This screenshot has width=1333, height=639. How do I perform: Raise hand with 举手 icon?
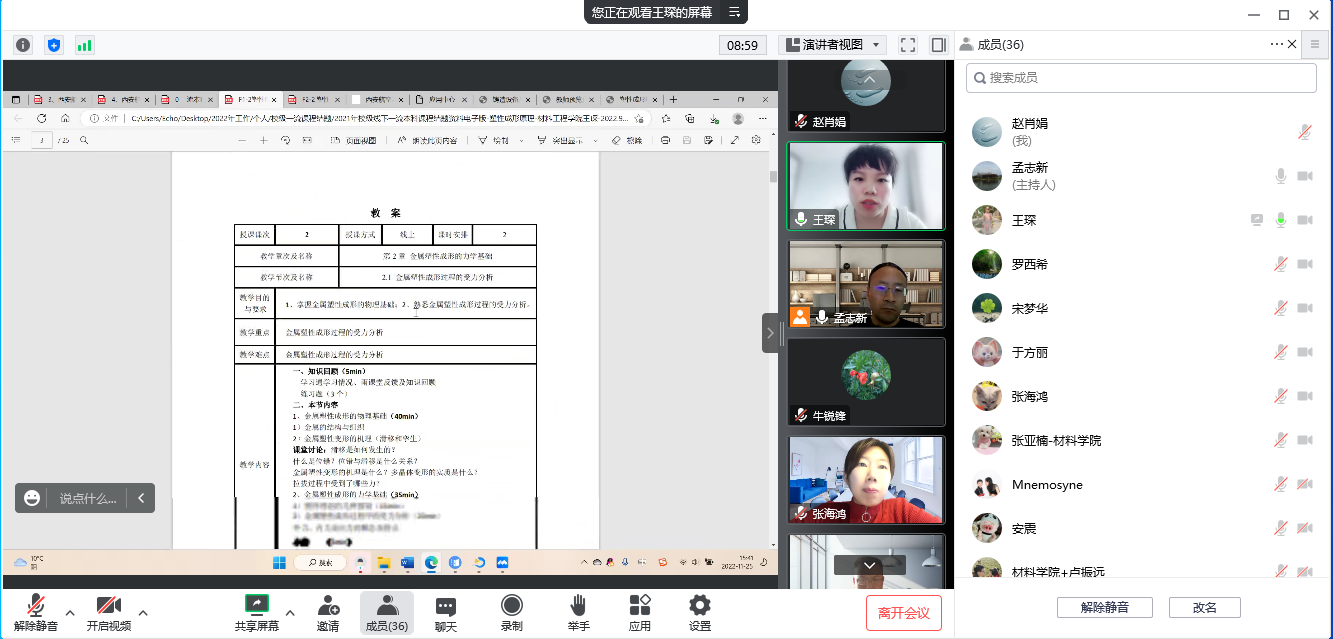point(578,612)
